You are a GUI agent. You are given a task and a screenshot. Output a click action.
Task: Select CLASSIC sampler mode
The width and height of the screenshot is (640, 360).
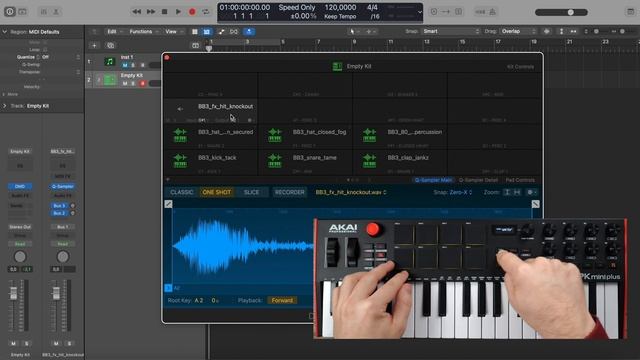(x=182, y=192)
